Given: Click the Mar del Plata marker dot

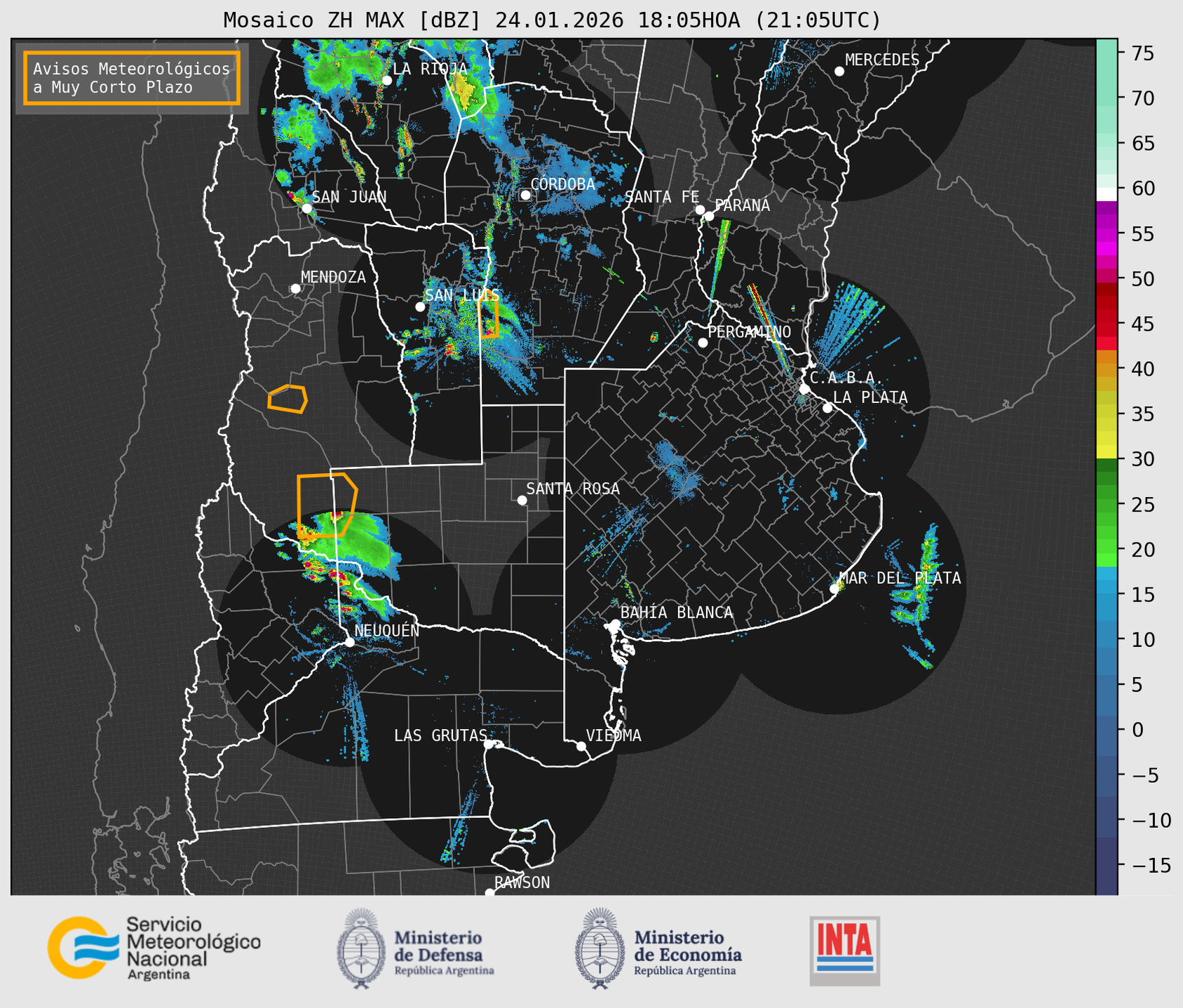Looking at the screenshot, I should click(x=834, y=589).
